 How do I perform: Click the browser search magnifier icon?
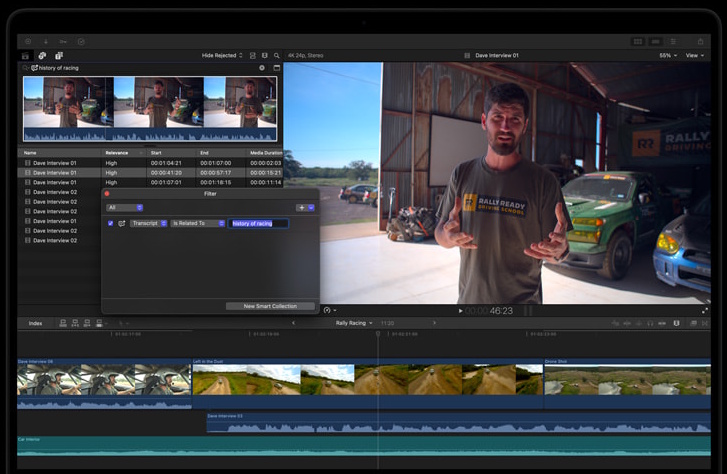point(276,56)
